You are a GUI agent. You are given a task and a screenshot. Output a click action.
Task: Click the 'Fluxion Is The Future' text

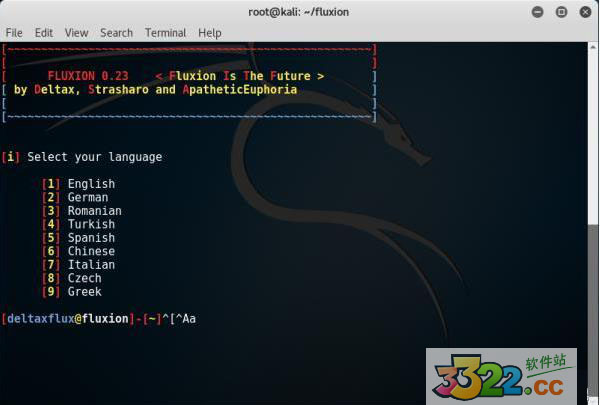(x=240, y=76)
